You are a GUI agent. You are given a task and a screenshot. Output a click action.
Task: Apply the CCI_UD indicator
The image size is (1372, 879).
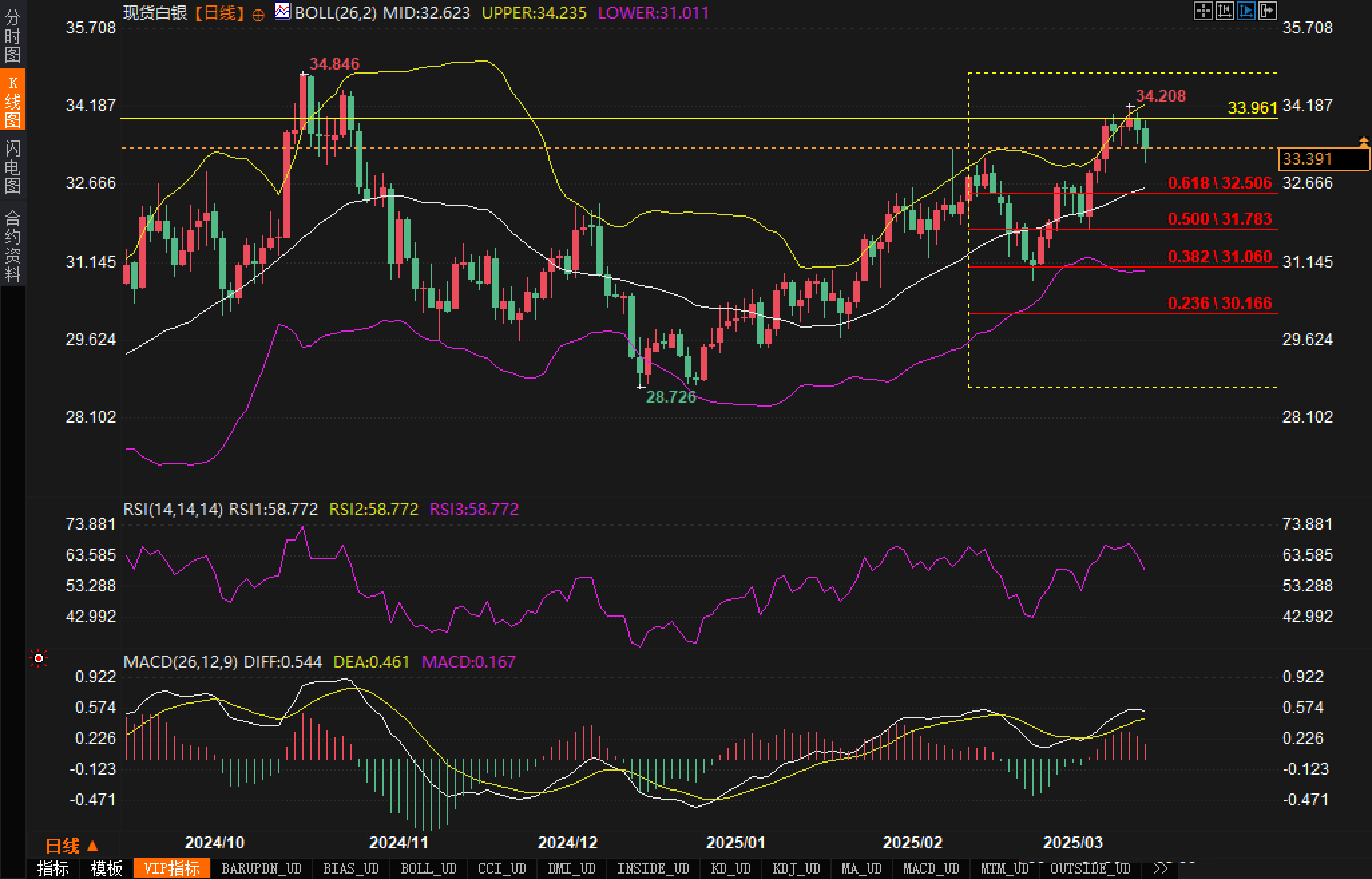point(501,868)
